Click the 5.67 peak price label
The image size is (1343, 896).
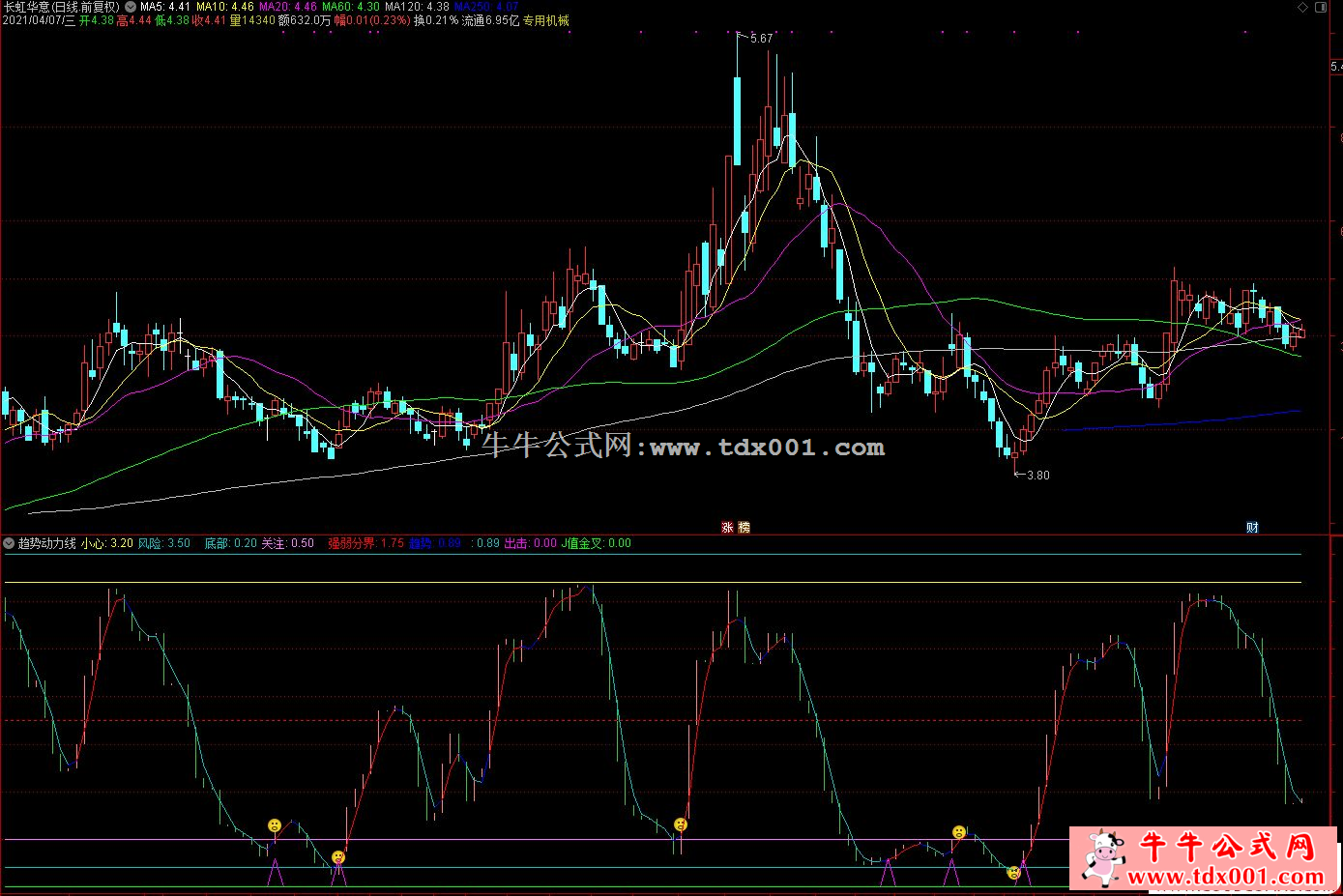761,39
